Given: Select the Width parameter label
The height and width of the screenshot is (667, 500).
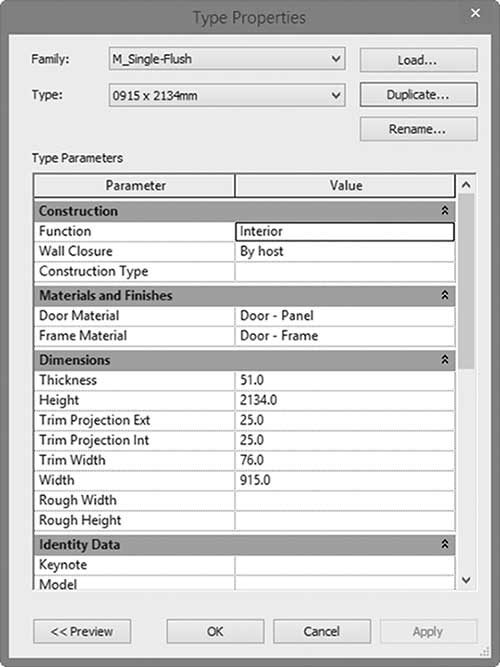Looking at the screenshot, I should [x=57, y=480].
